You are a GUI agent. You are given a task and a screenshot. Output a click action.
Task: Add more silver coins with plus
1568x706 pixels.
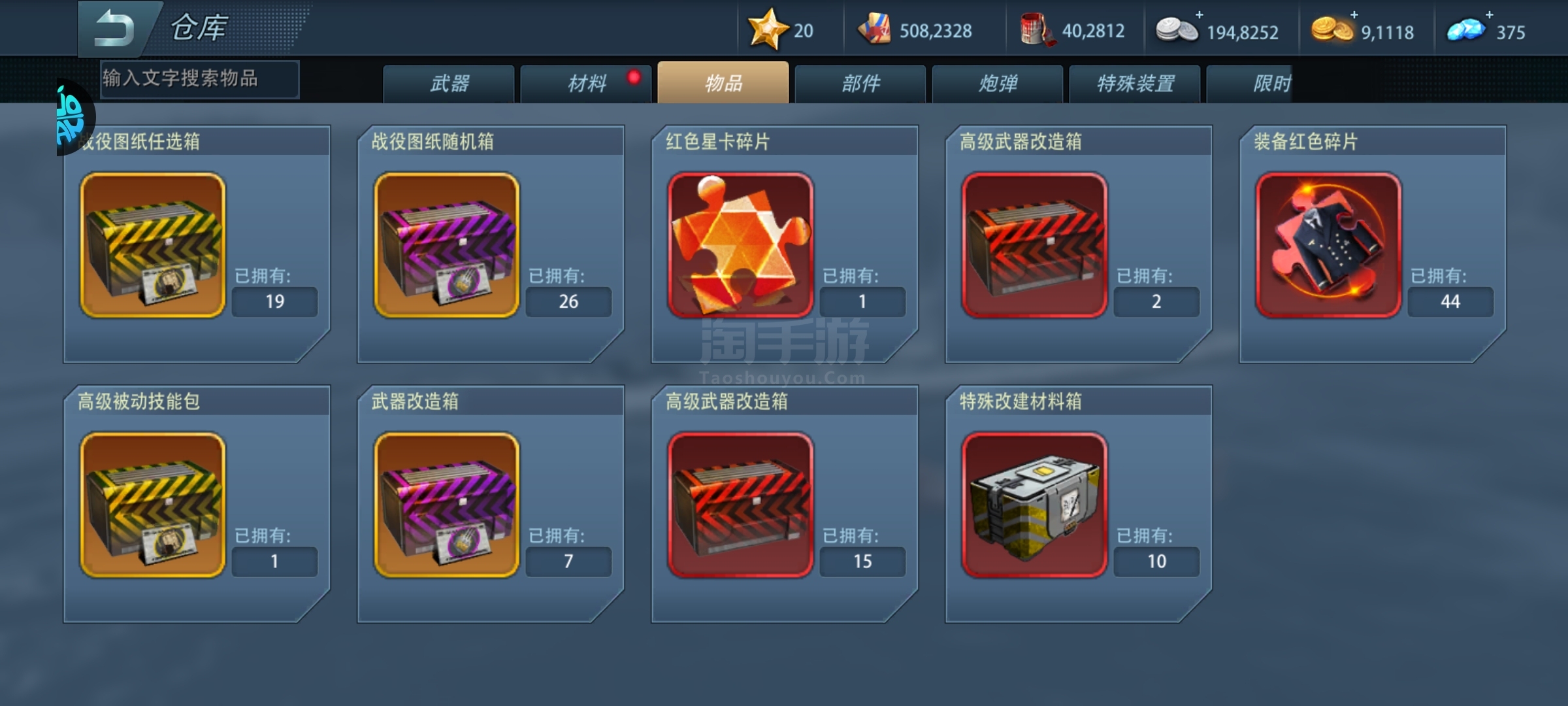point(1199,14)
